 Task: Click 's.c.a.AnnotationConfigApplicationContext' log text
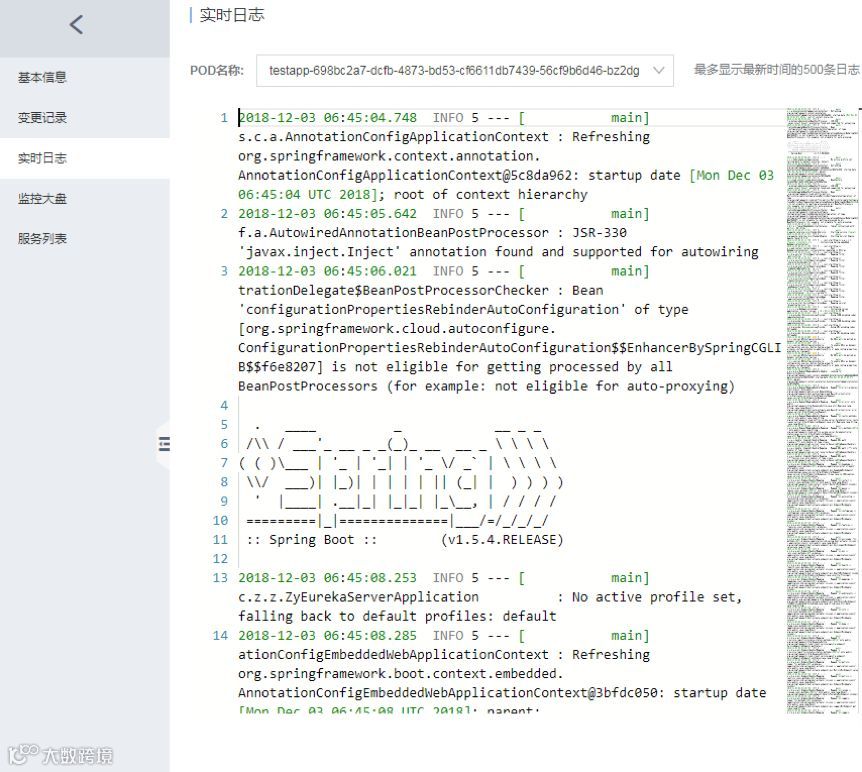(x=393, y=137)
